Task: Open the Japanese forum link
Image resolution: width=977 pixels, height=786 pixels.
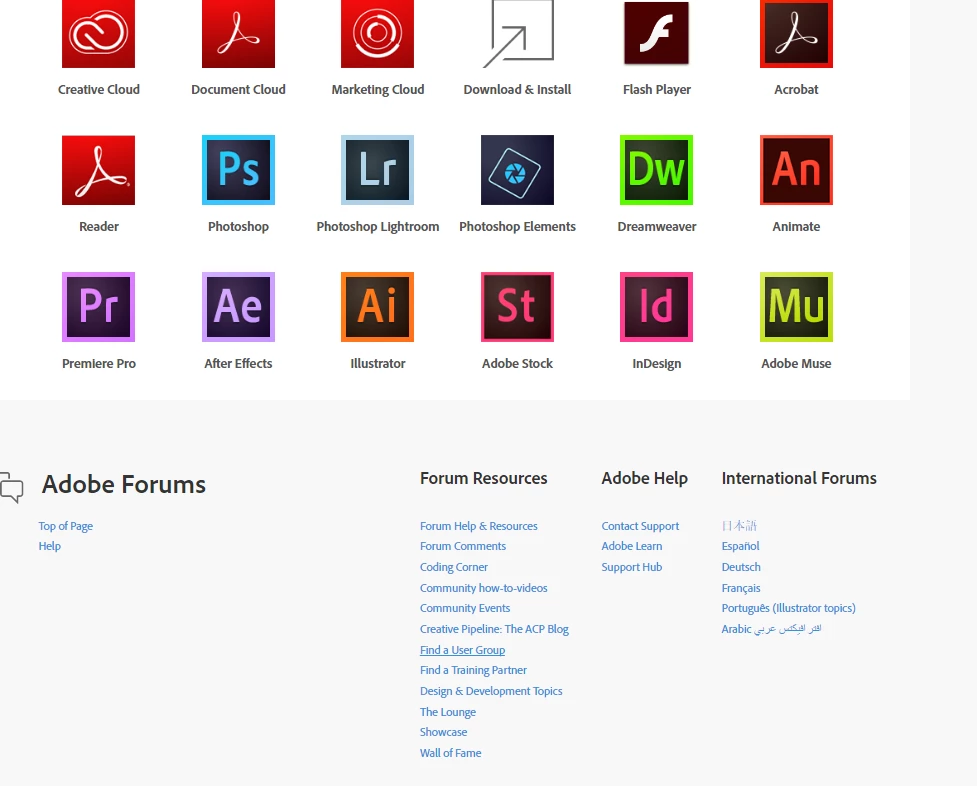Action: [739, 526]
